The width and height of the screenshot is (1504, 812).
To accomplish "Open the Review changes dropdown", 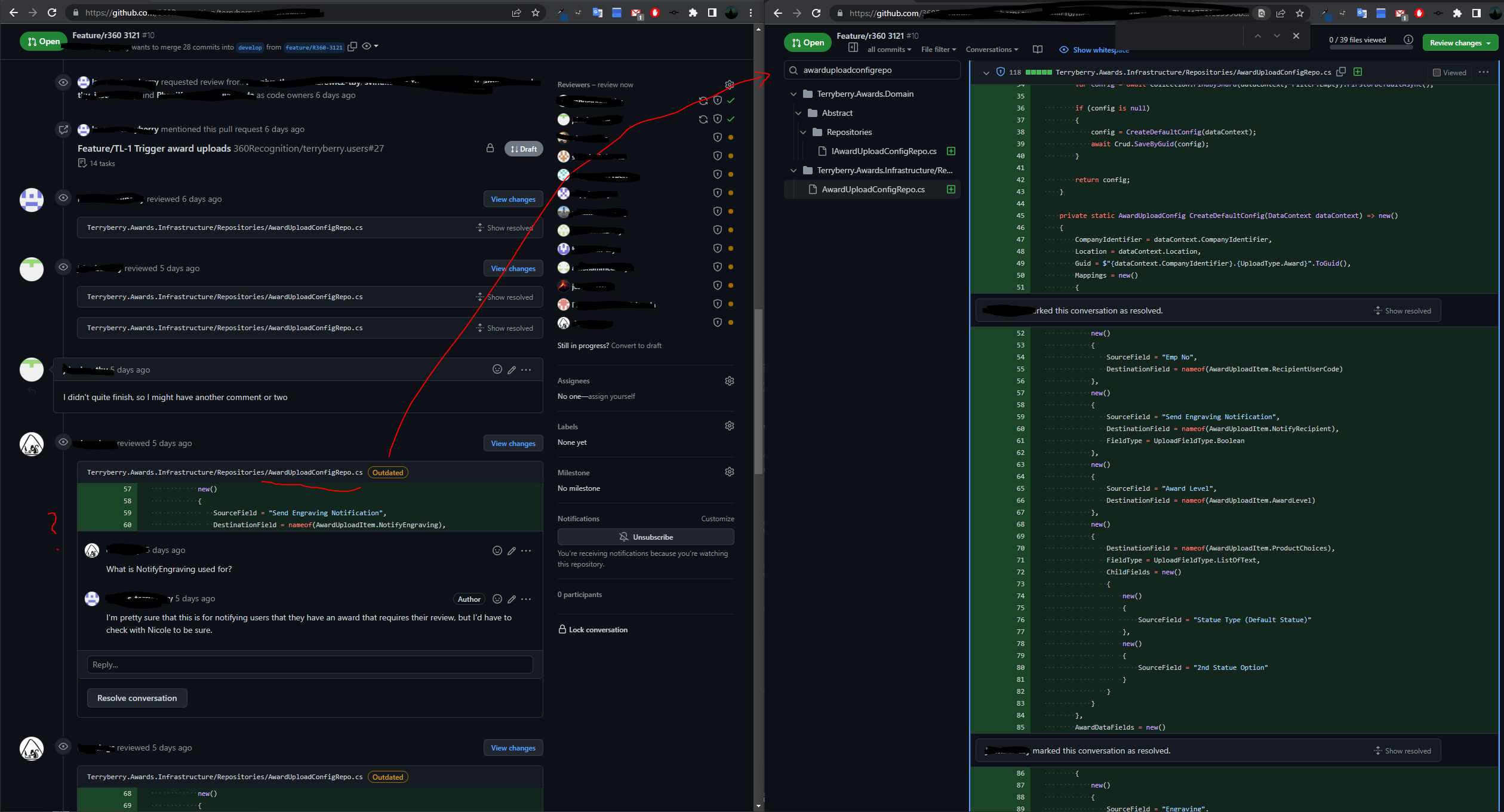I will [1460, 42].
